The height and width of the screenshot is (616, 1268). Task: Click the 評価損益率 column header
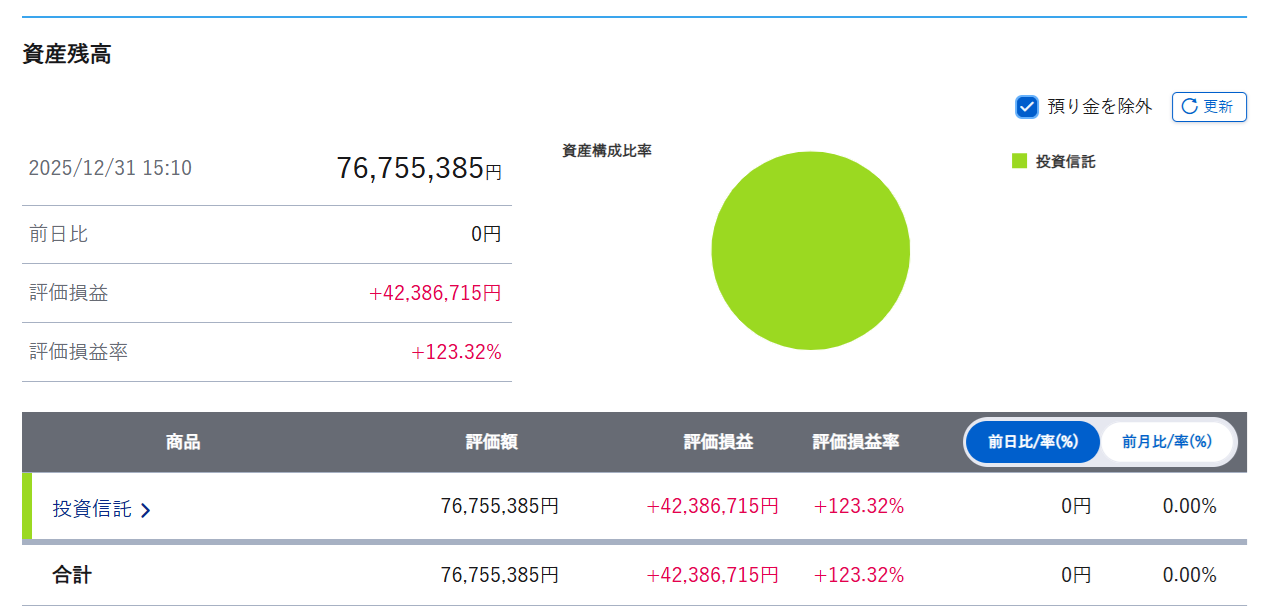(x=854, y=441)
